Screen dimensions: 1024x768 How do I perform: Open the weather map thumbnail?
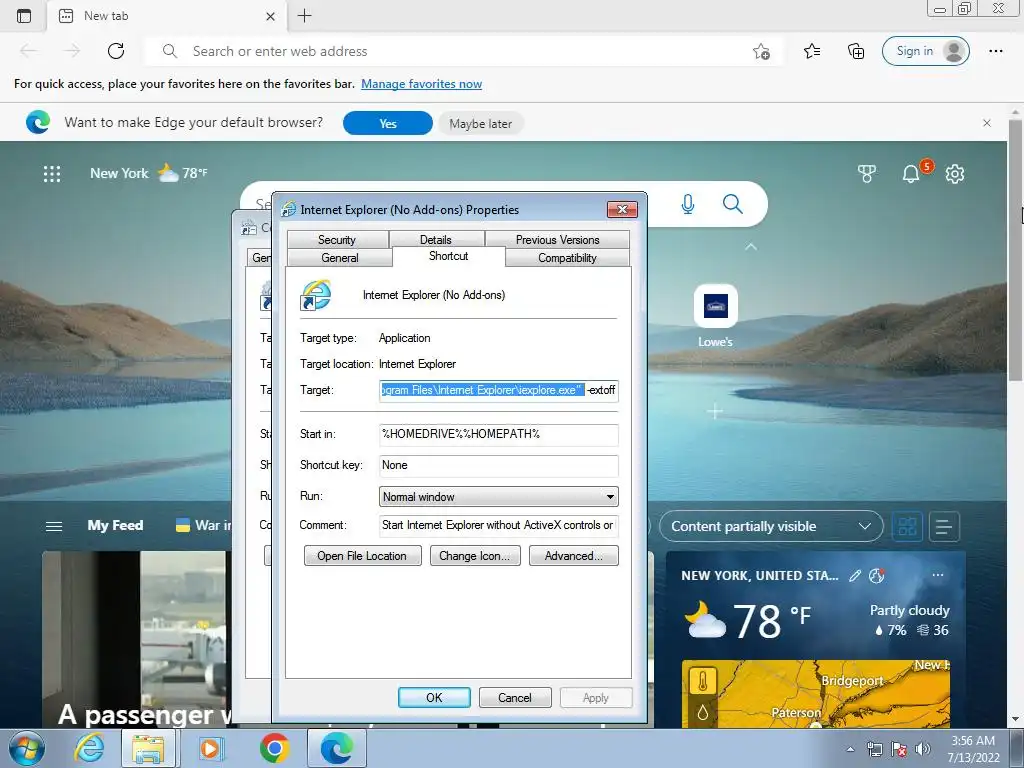816,694
